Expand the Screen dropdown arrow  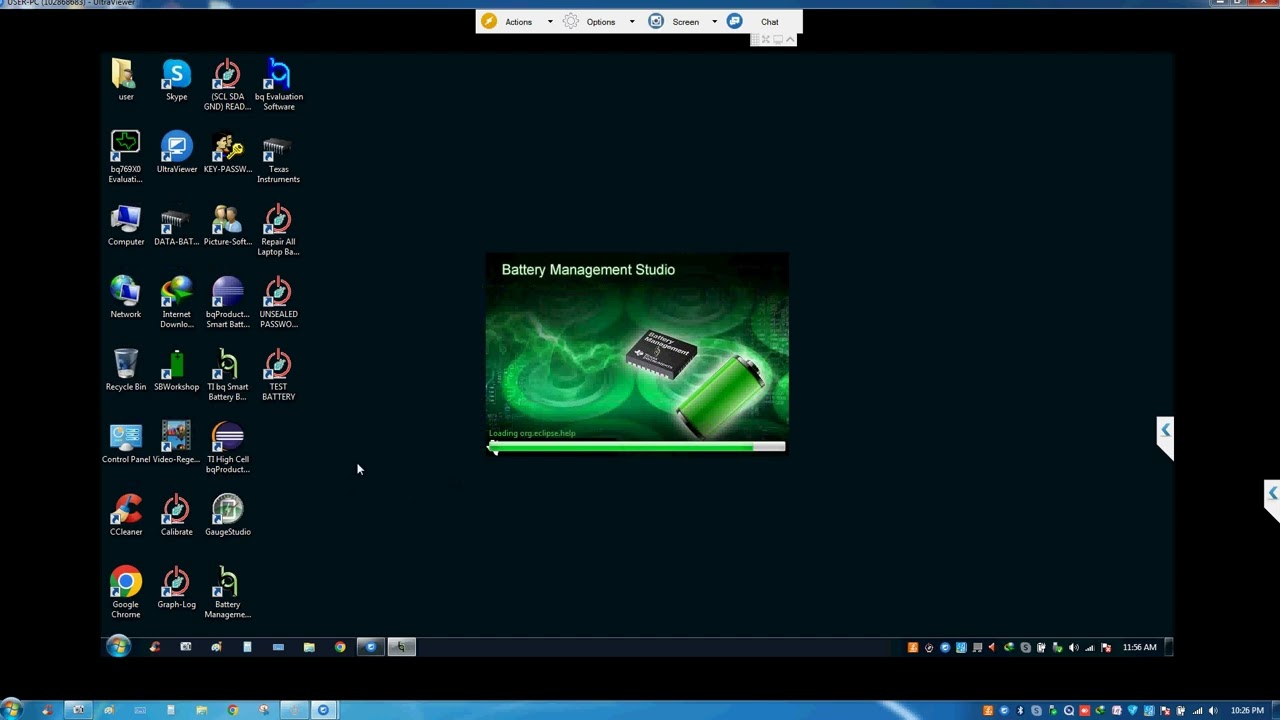point(714,22)
